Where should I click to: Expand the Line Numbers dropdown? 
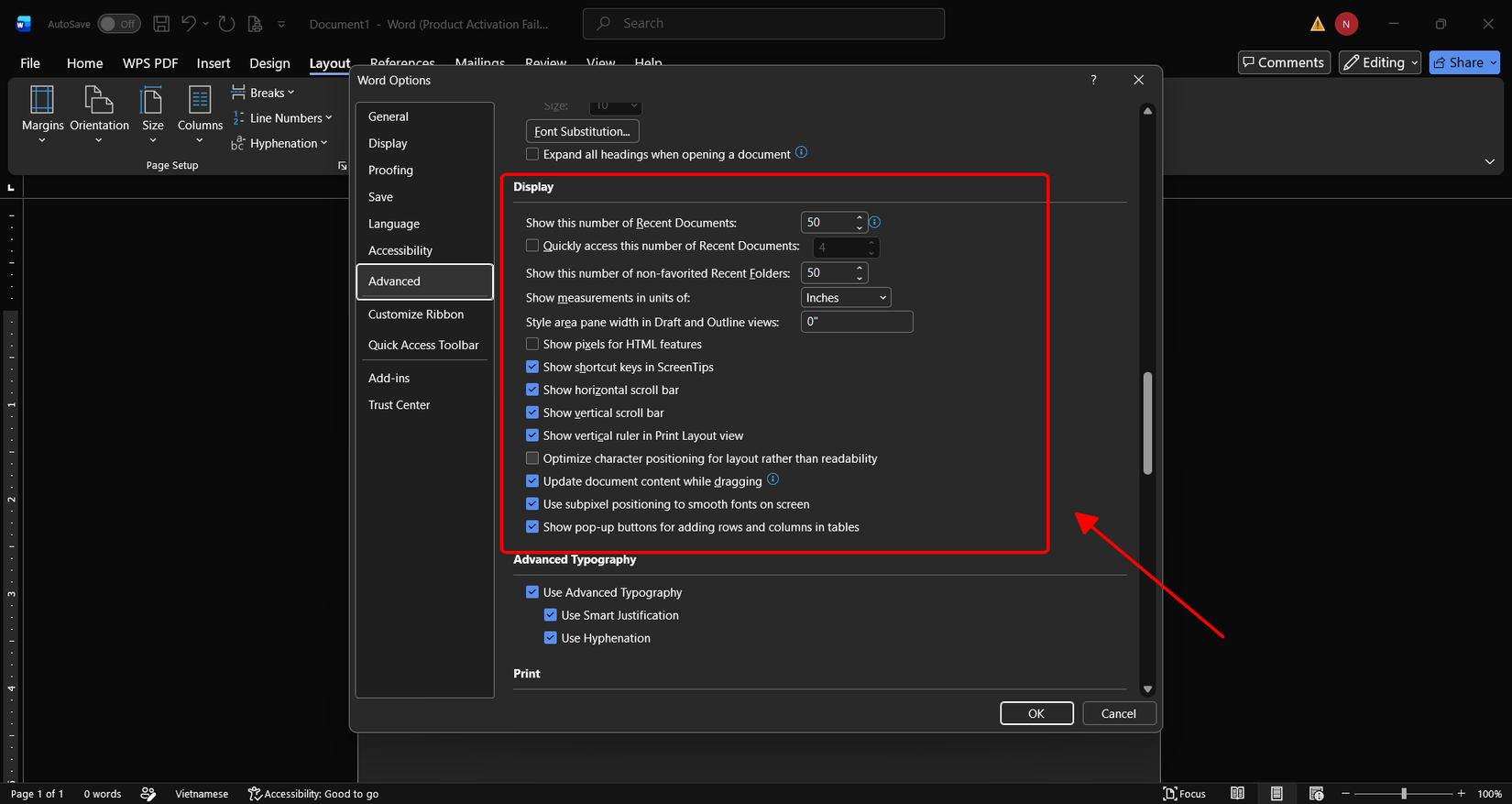coord(281,117)
